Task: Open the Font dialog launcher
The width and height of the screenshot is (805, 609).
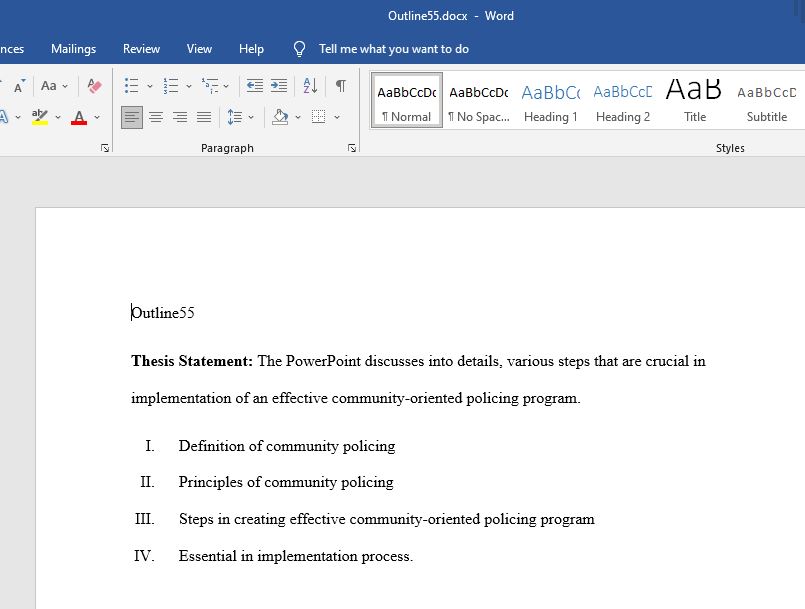Action: [105, 148]
